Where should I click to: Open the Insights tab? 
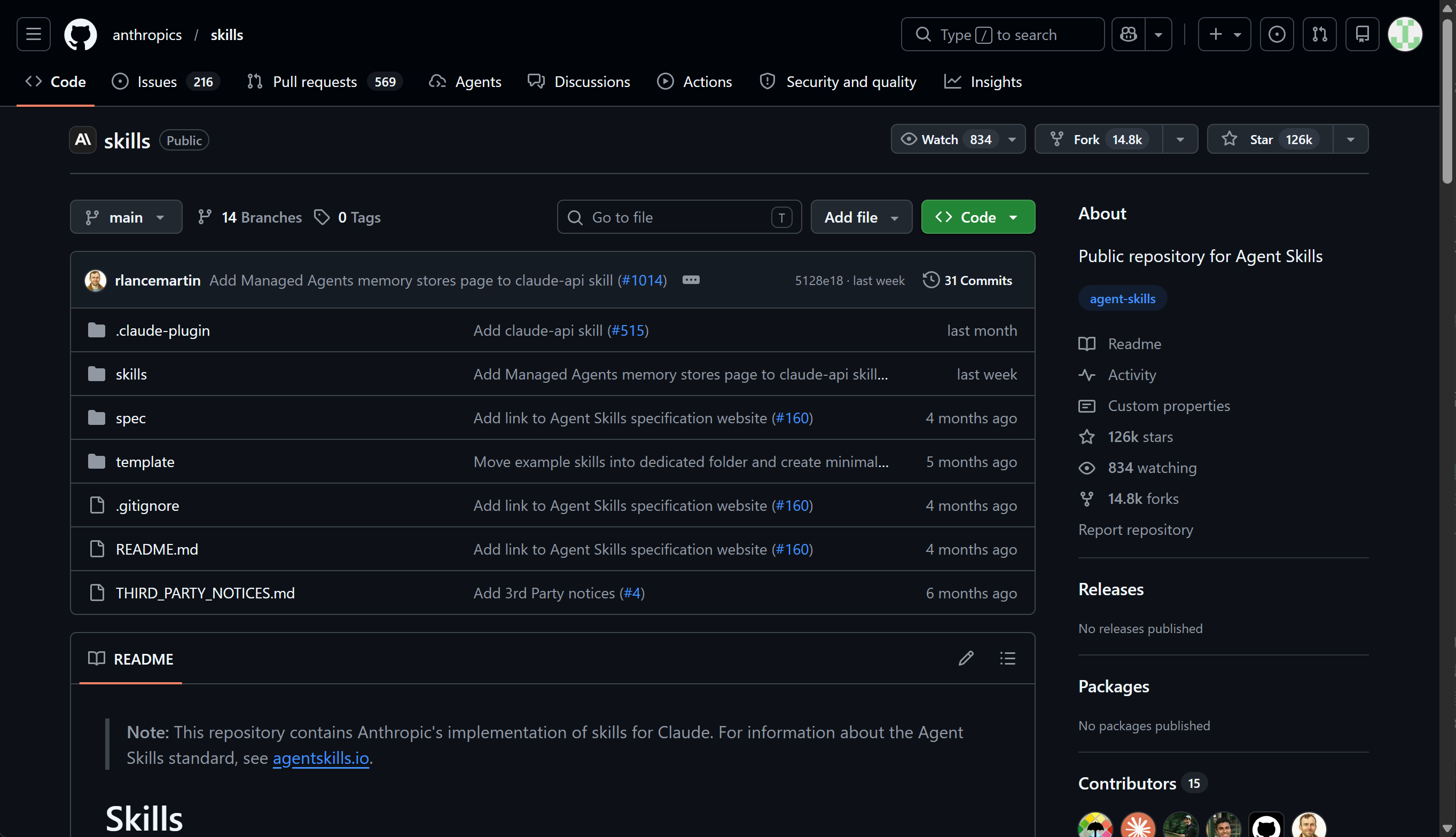983,82
